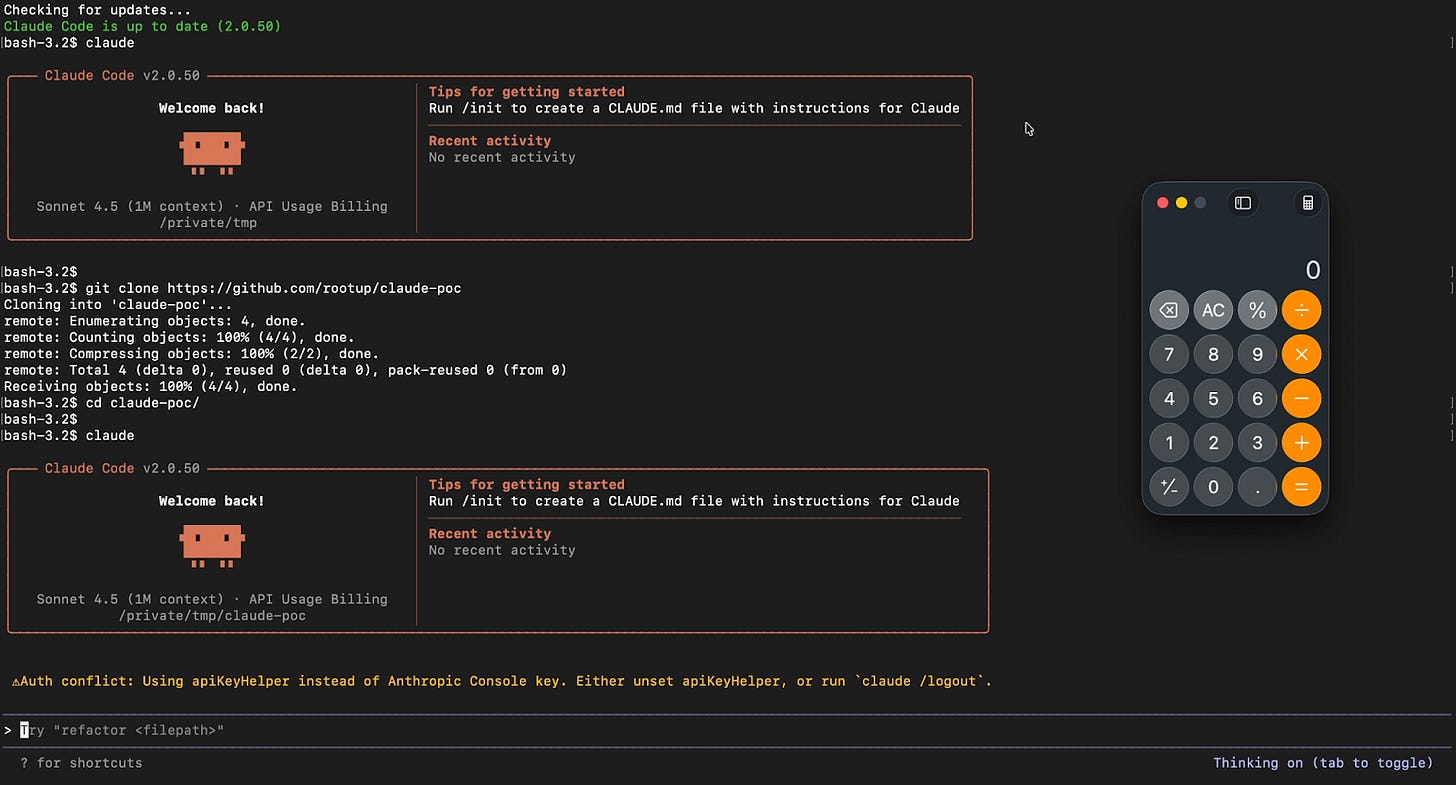The height and width of the screenshot is (785, 1456).
Task: Toggle "Thinking on (tab to toggle)" indicator
Action: (1323, 763)
